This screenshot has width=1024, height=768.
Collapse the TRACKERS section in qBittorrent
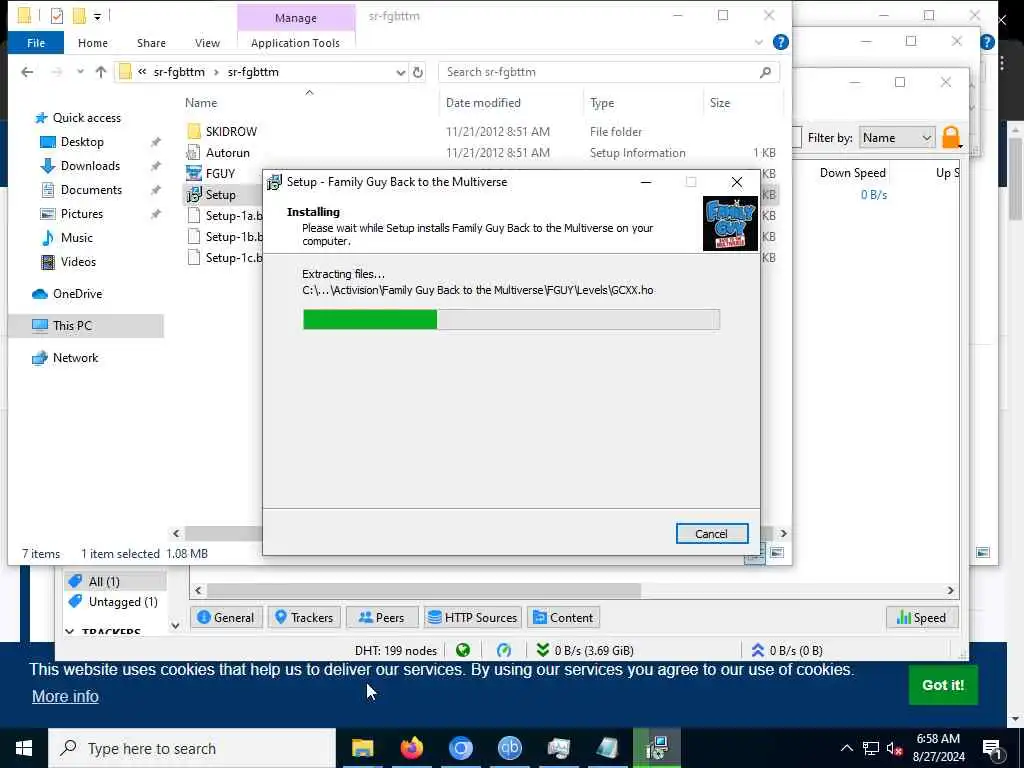click(x=70, y=632)
